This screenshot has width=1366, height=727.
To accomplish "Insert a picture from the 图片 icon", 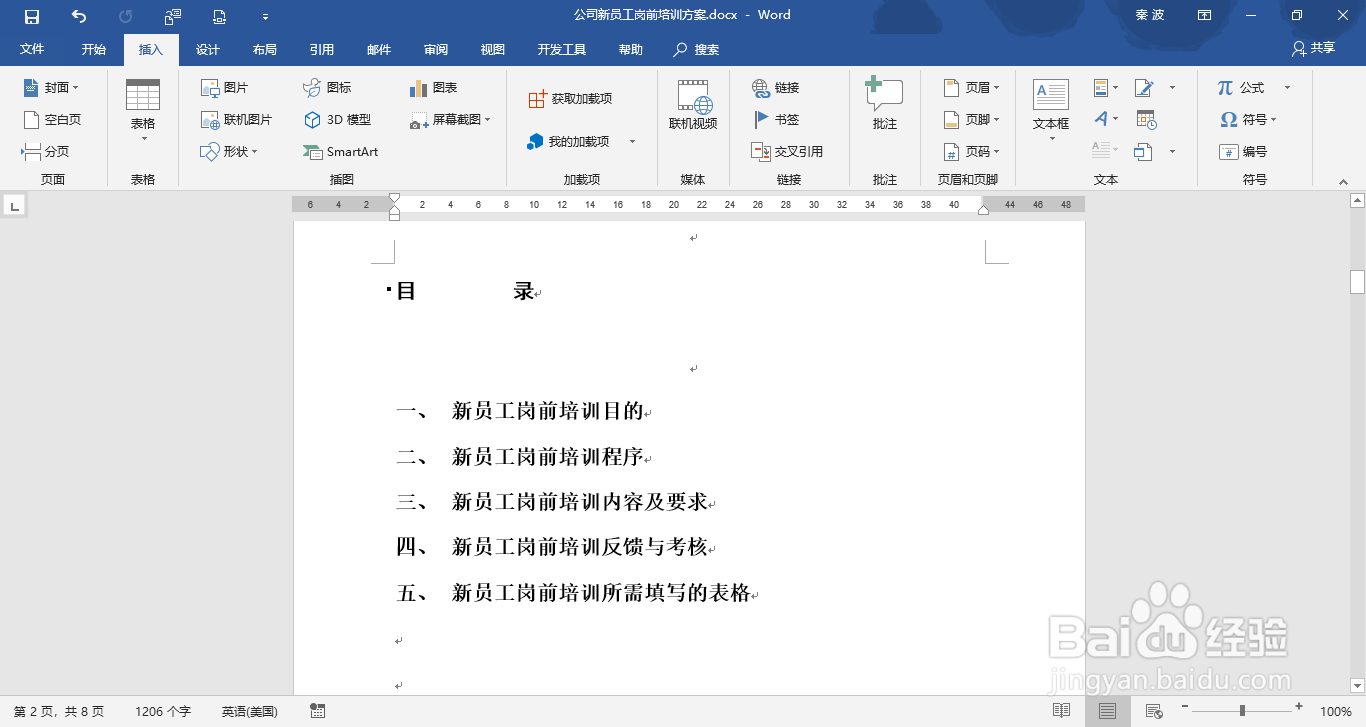I will tap(224, 88).
